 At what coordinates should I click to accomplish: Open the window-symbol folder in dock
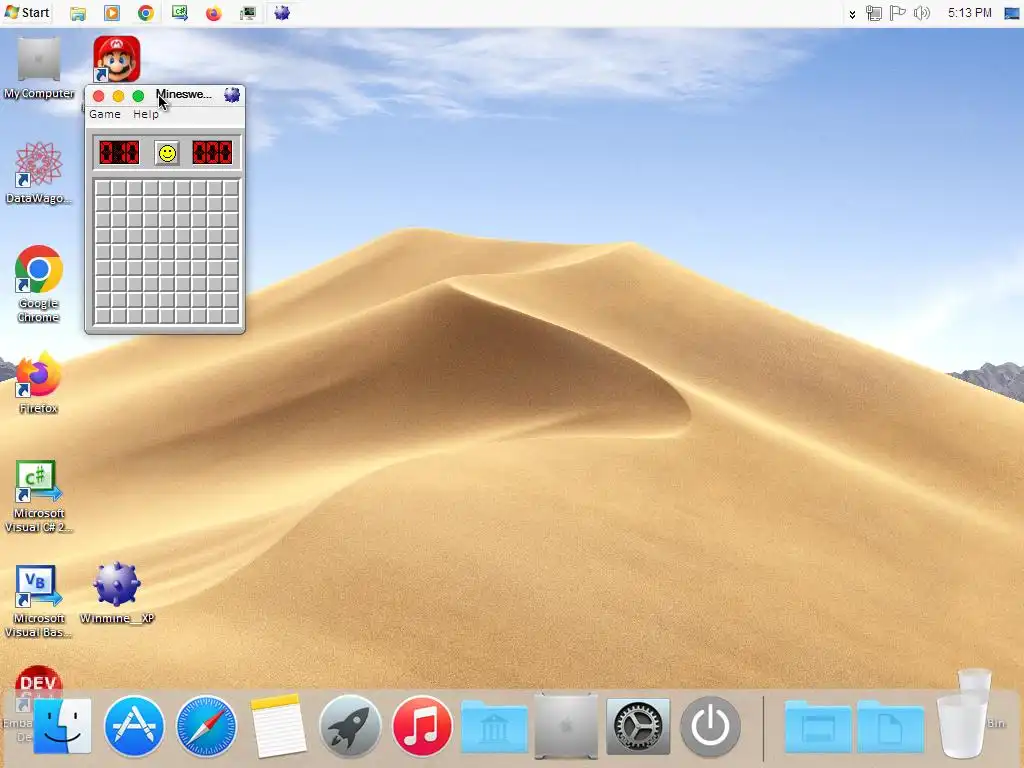coord(818,726)
